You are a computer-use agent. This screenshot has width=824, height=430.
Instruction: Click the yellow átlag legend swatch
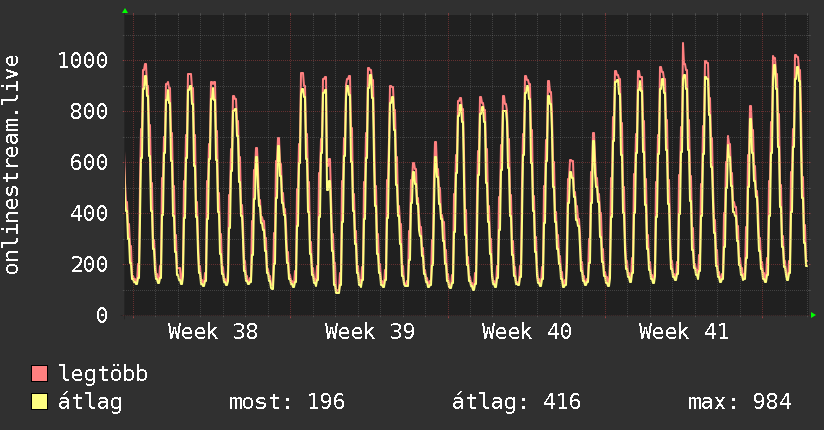point(39,401)
